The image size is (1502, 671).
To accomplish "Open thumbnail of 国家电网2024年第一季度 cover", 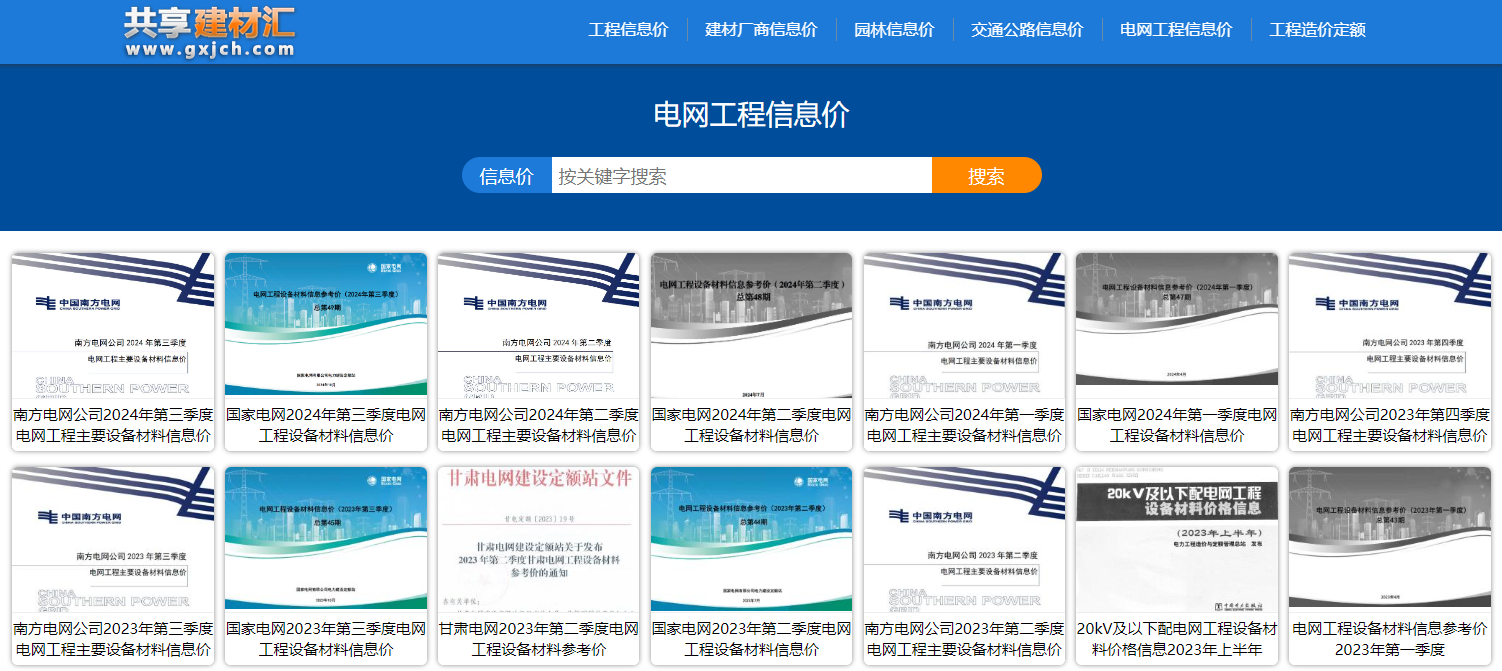I will pyautogui.click(x=1177, y=325).
